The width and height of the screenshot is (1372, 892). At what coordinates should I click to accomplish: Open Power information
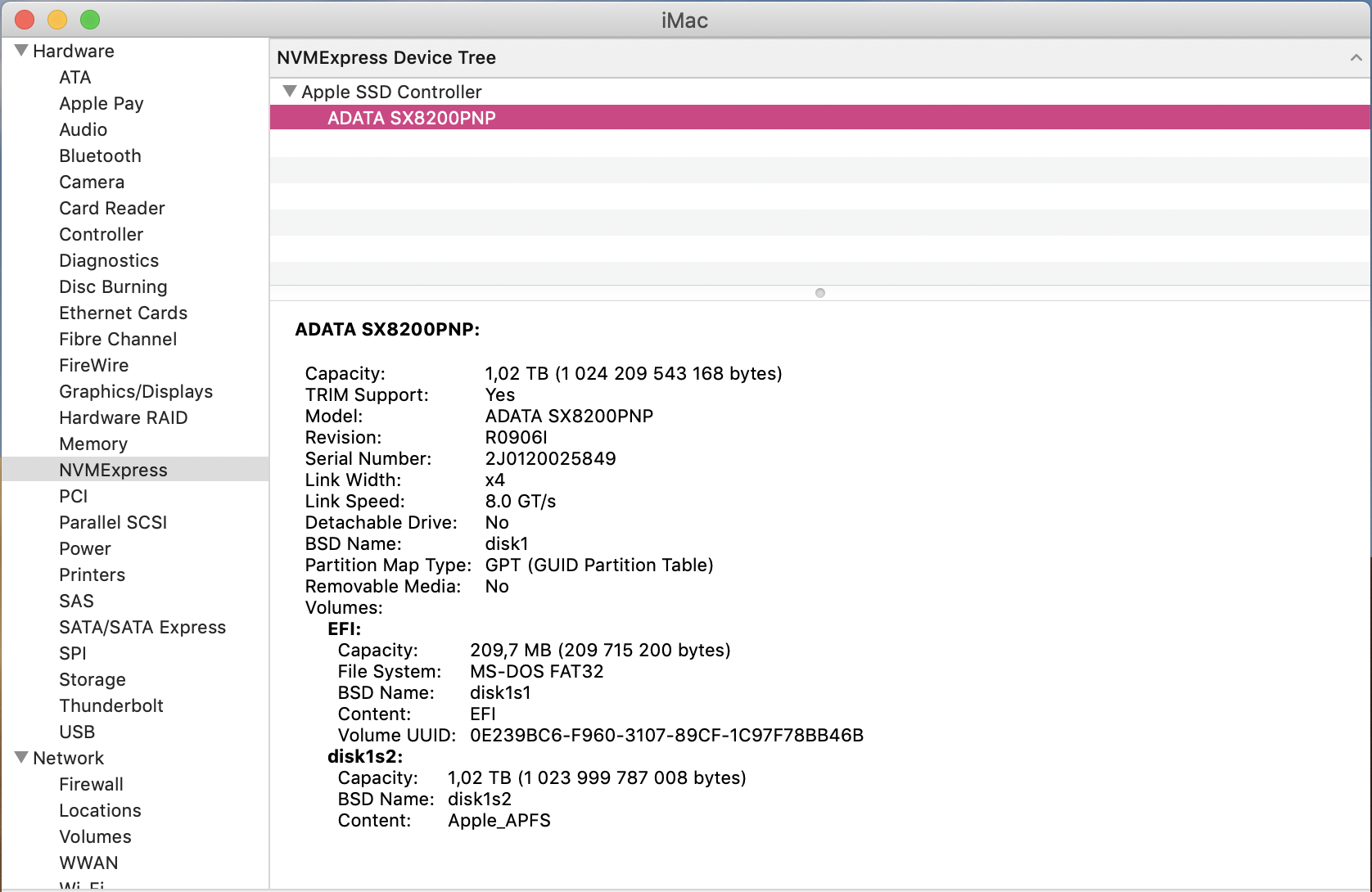point(85,548)
